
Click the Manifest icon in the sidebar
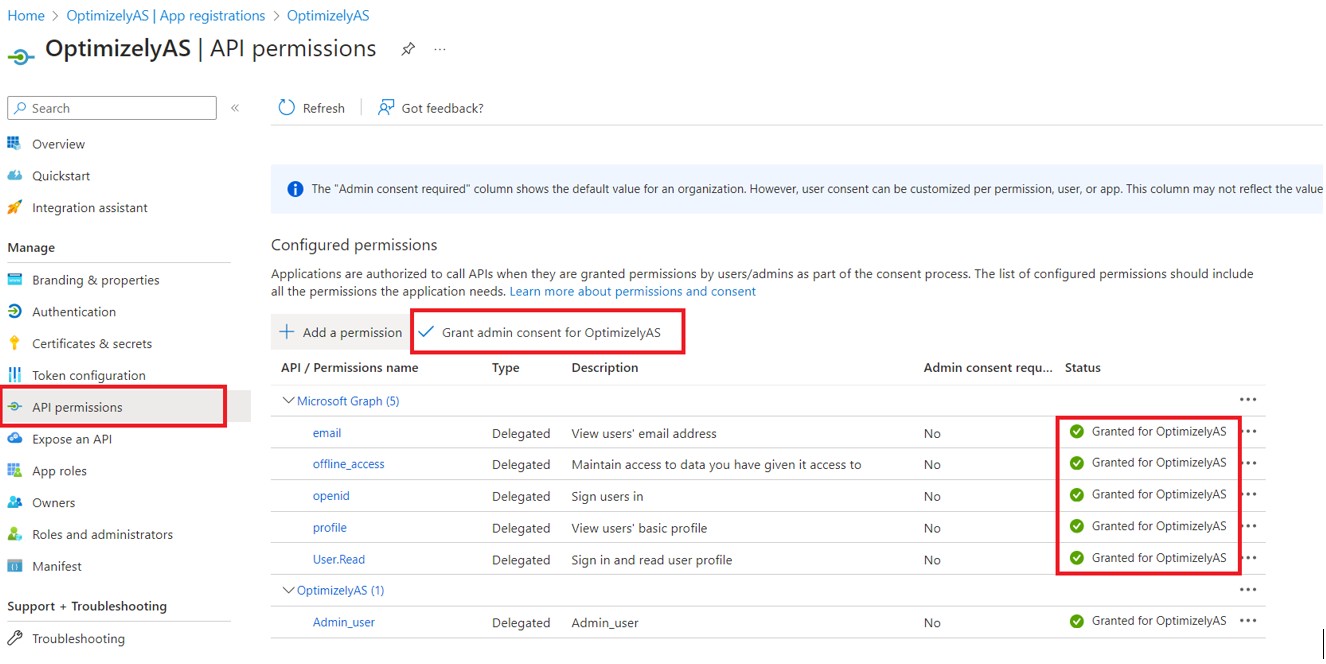coord(15,566)
